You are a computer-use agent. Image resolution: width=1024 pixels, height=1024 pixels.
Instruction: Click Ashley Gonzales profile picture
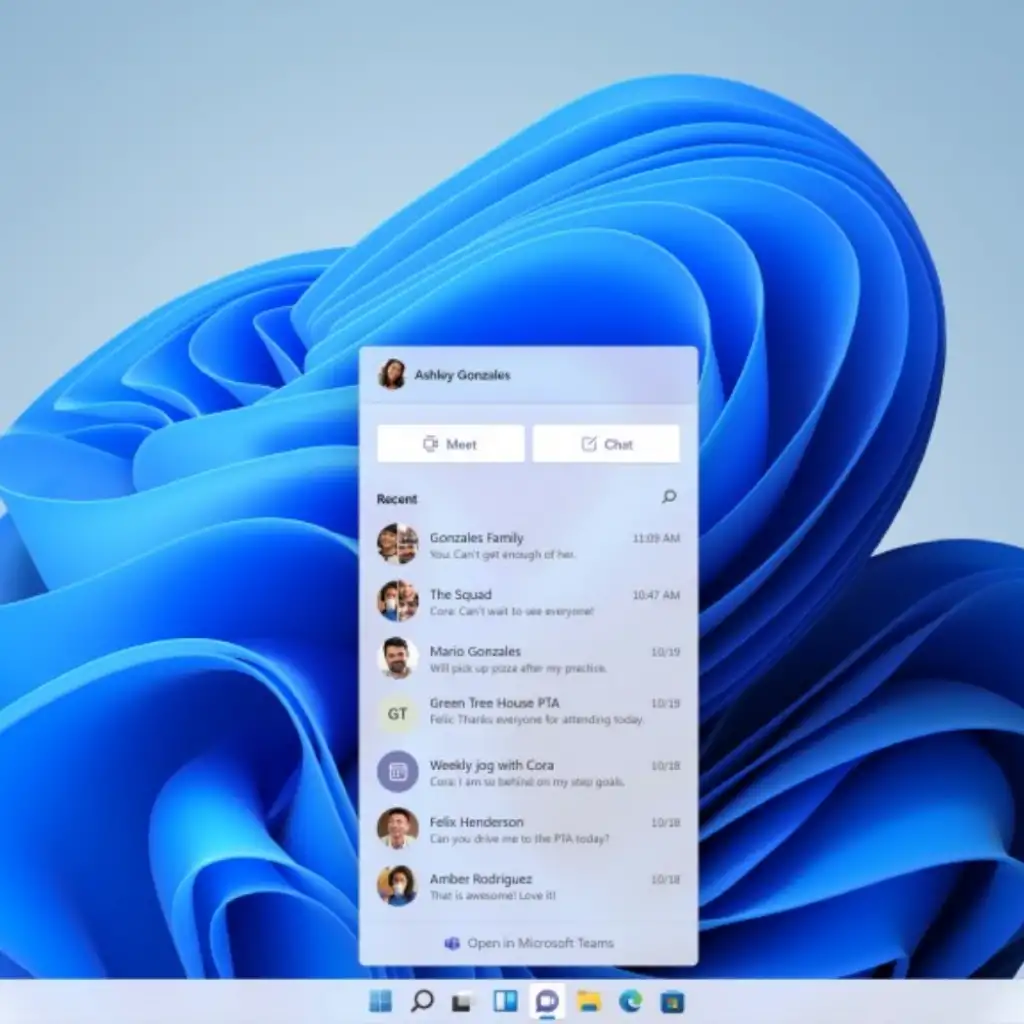(x=392, y=375)
